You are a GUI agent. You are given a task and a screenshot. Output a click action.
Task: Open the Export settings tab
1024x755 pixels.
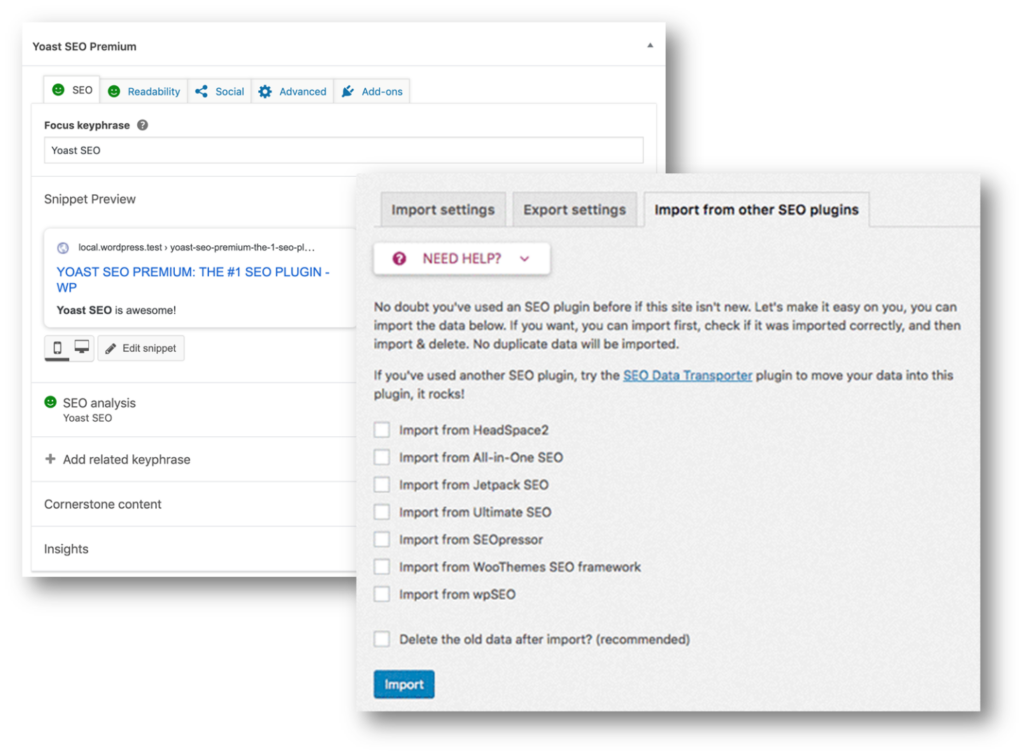click(x=574, y=210)
